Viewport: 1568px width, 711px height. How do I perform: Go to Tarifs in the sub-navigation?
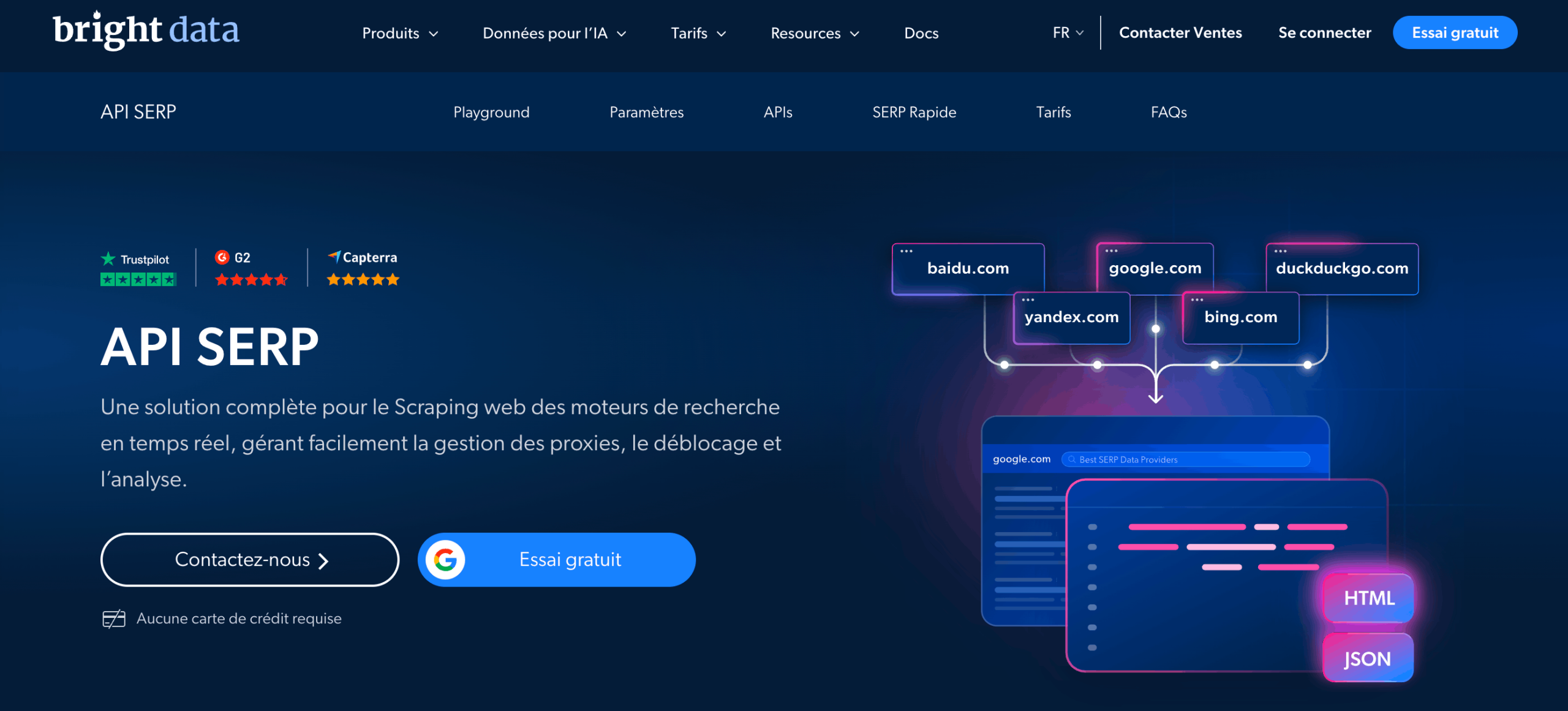click(x=1053, y=112)
